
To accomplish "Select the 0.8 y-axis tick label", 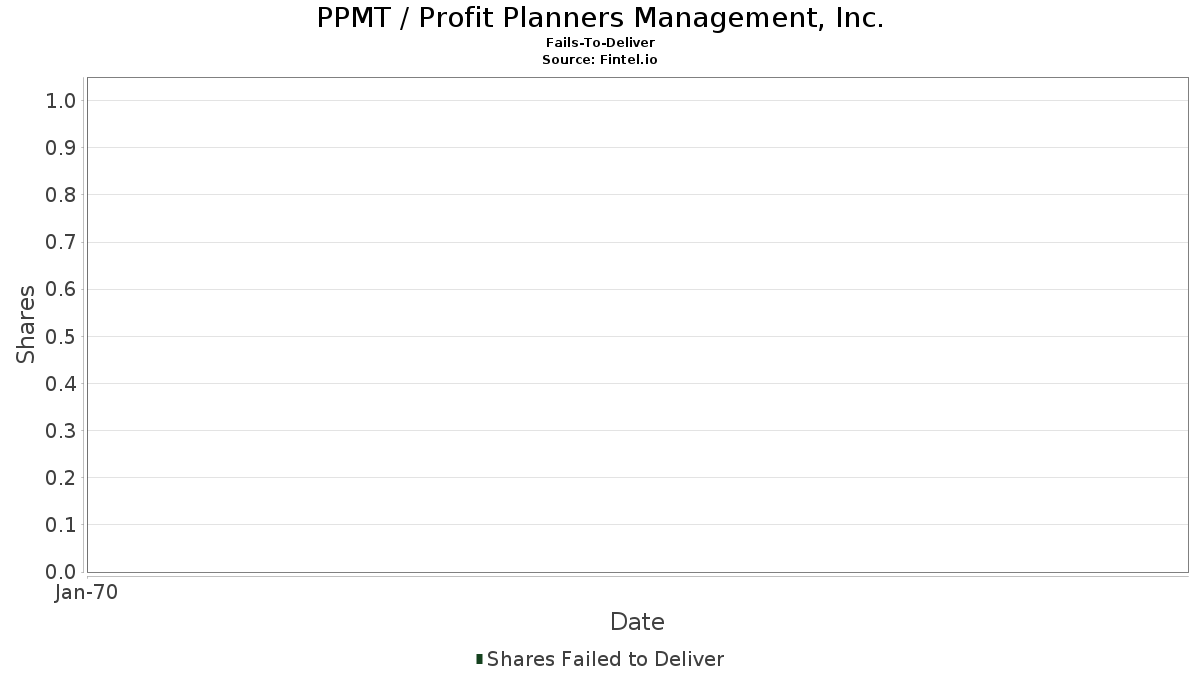I will (61, 195).
